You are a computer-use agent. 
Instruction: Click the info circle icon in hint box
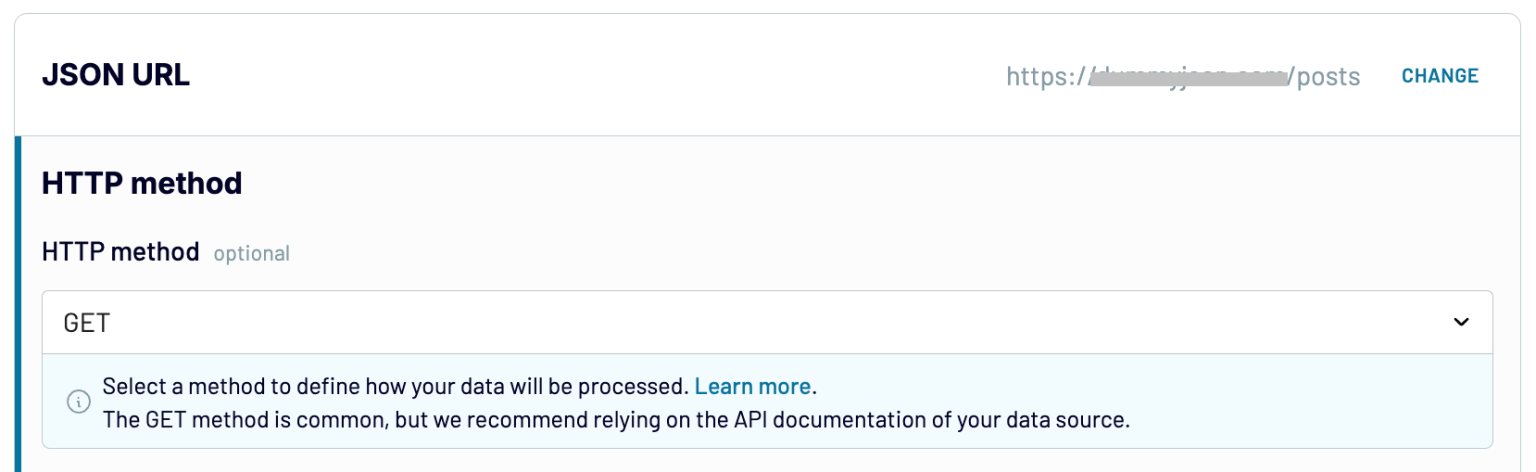click(x=78, y=402)
